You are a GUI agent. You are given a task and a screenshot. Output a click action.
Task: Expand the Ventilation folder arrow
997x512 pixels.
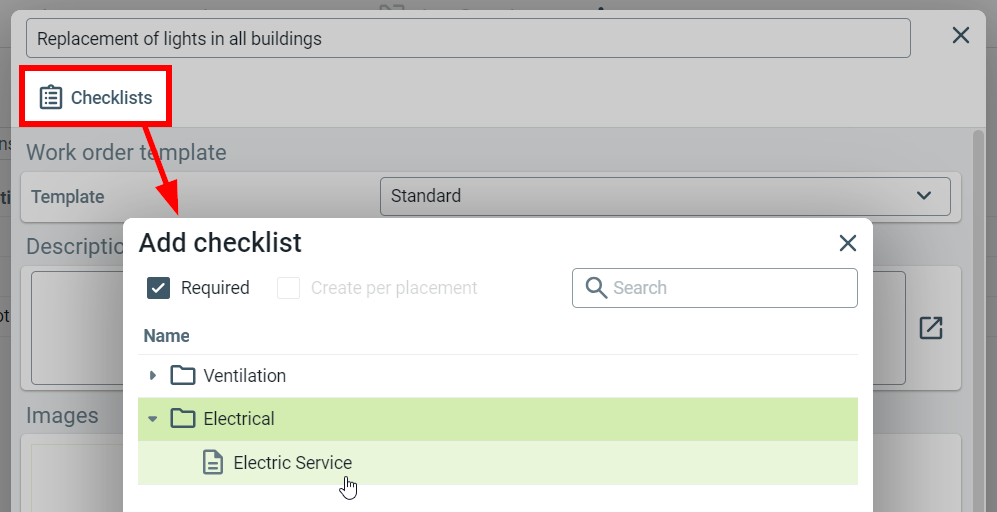[153, 376]
